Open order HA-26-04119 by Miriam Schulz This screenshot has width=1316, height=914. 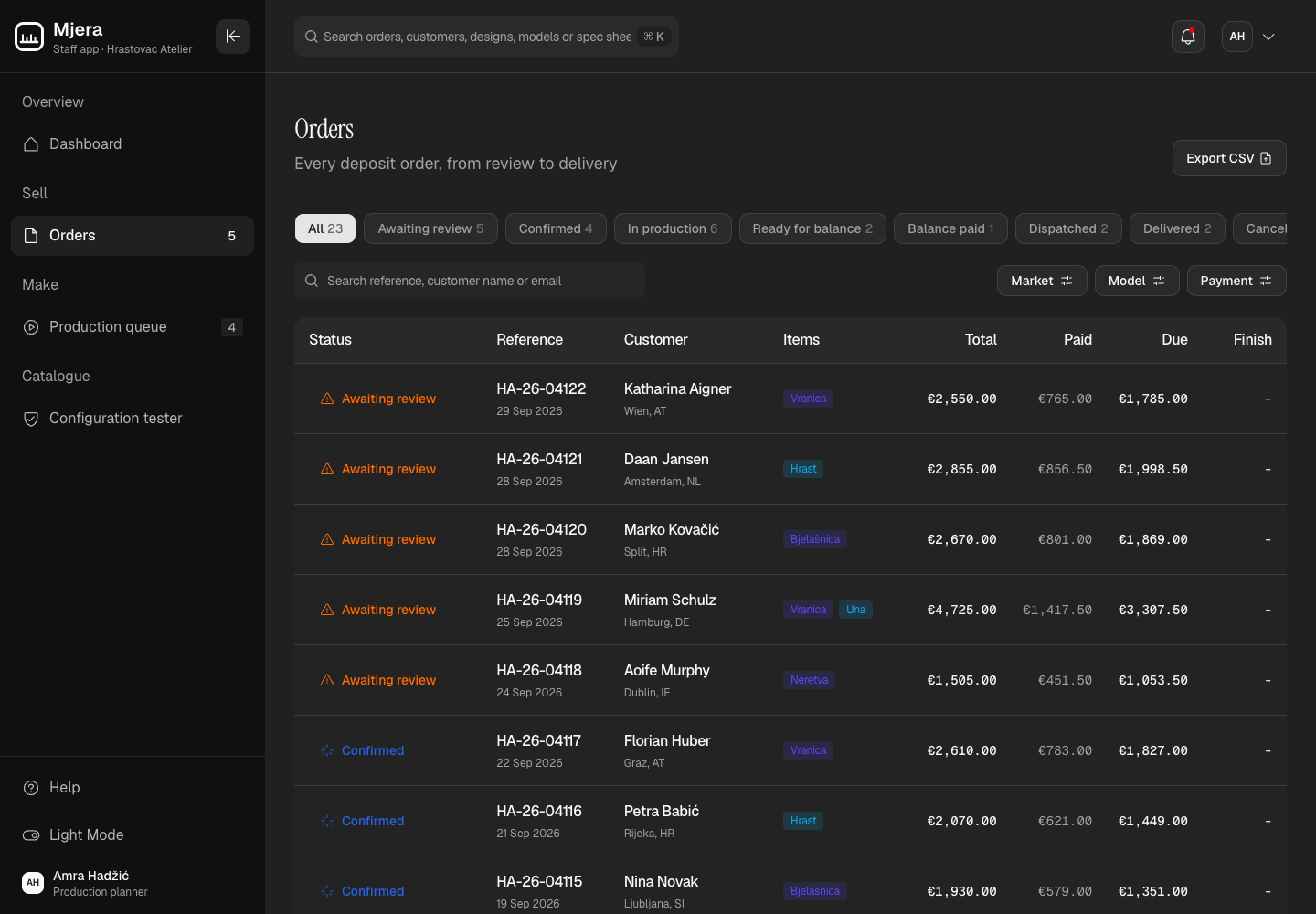point(791,610)
